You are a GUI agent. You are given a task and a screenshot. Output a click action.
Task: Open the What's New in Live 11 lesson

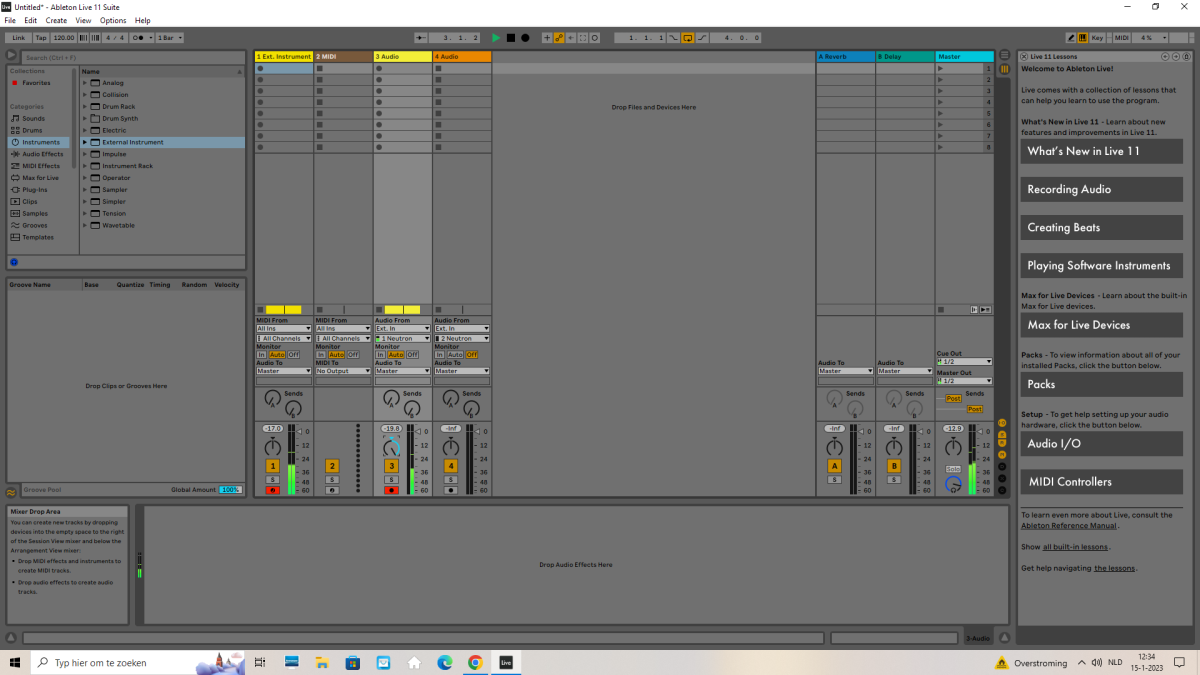click(1101, 151)
